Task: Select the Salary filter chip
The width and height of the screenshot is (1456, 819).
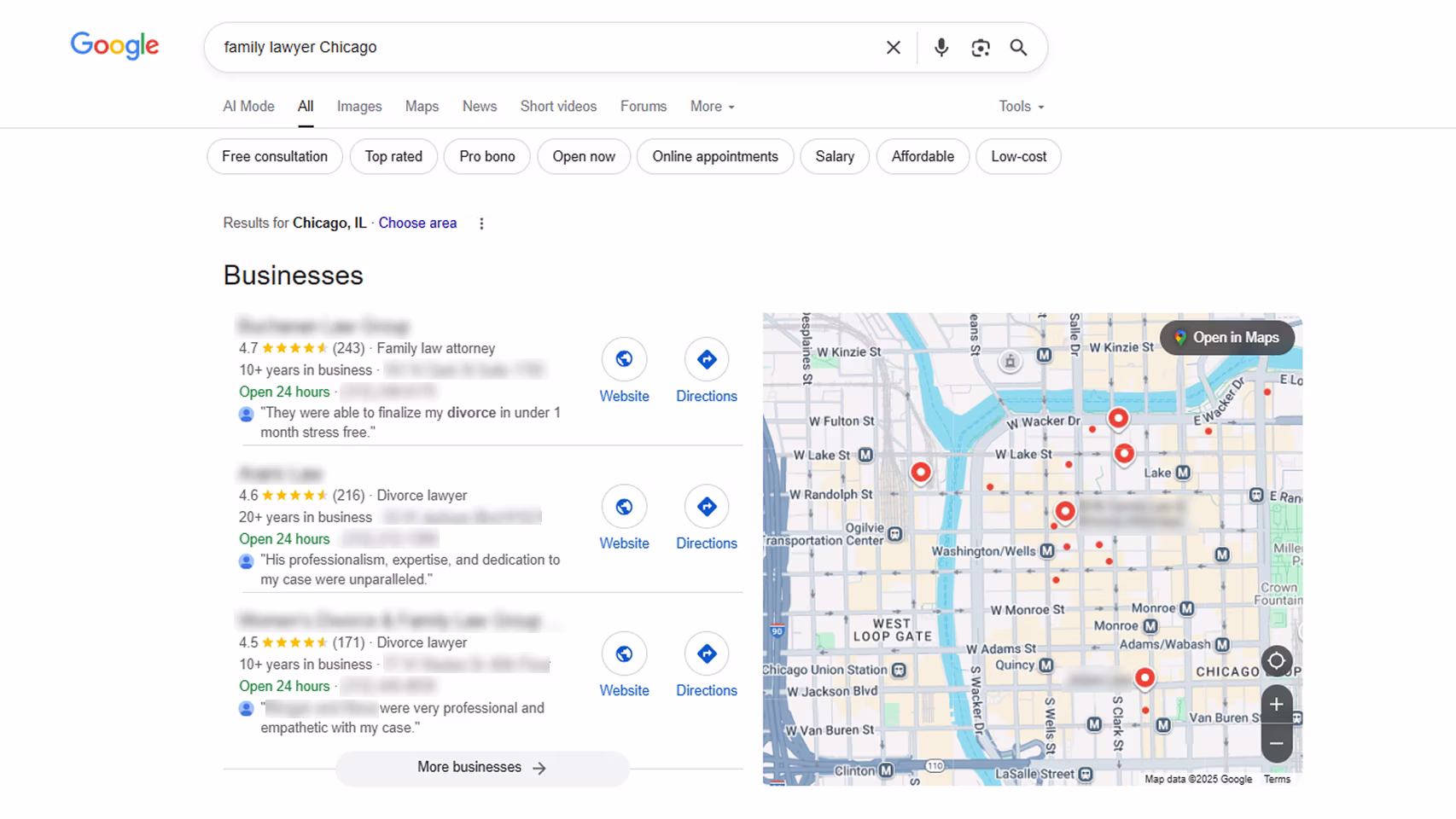Action: [x=835, y=156]
